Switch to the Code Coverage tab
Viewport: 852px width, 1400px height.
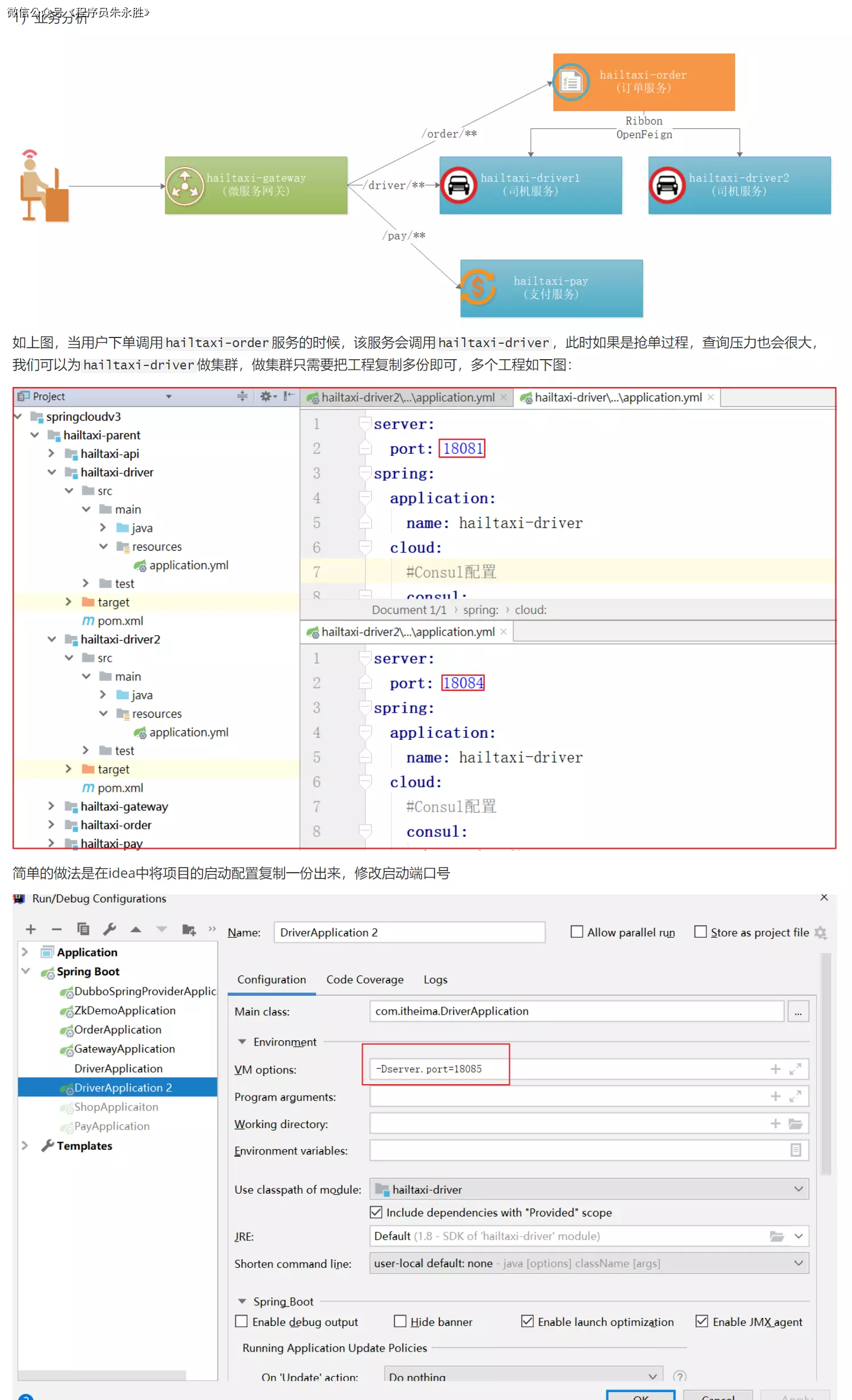[364, 979]
